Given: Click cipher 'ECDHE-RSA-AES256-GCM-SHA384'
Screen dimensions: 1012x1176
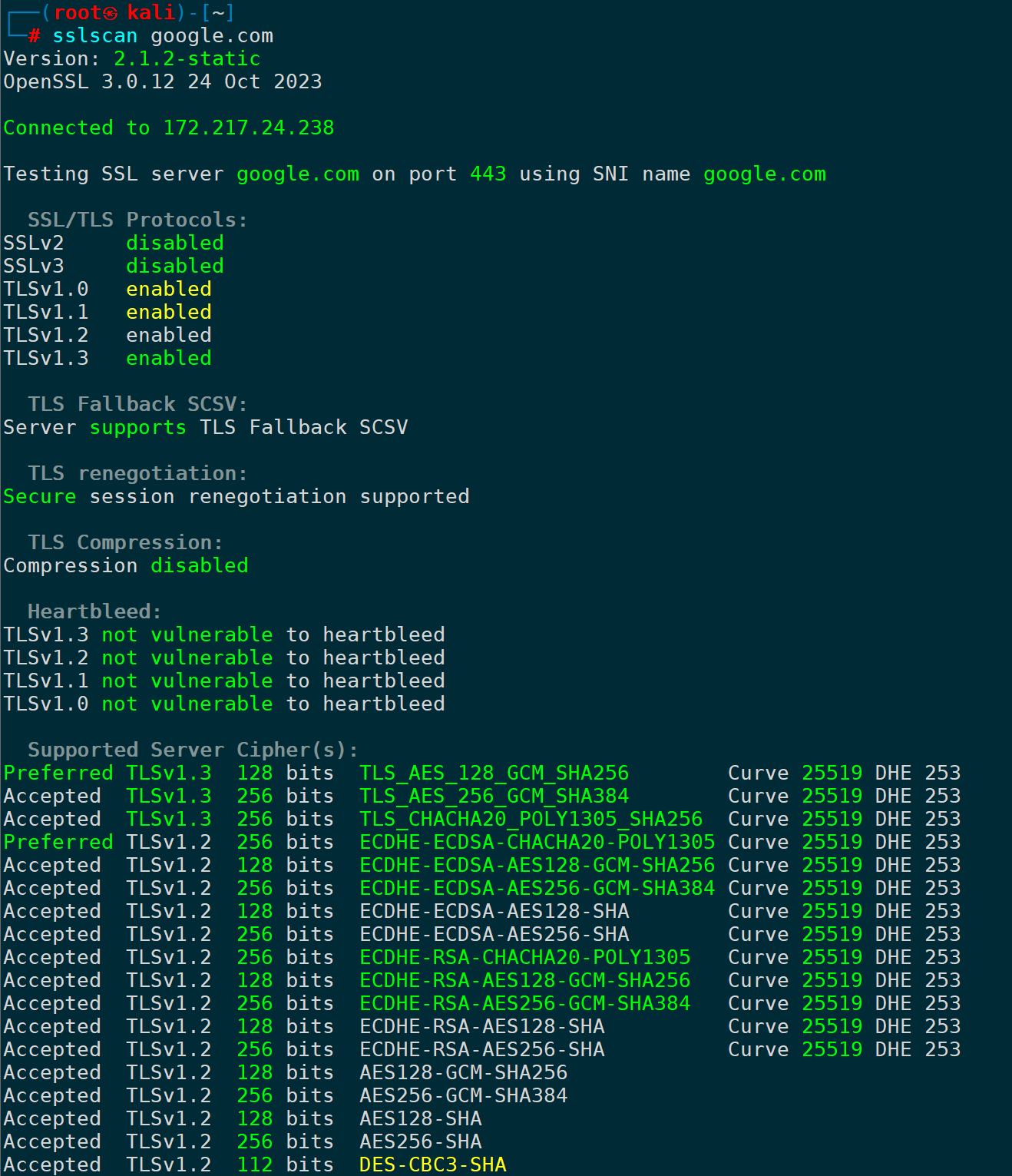Looking at the screenshot, I should (x=525, y=1004).
